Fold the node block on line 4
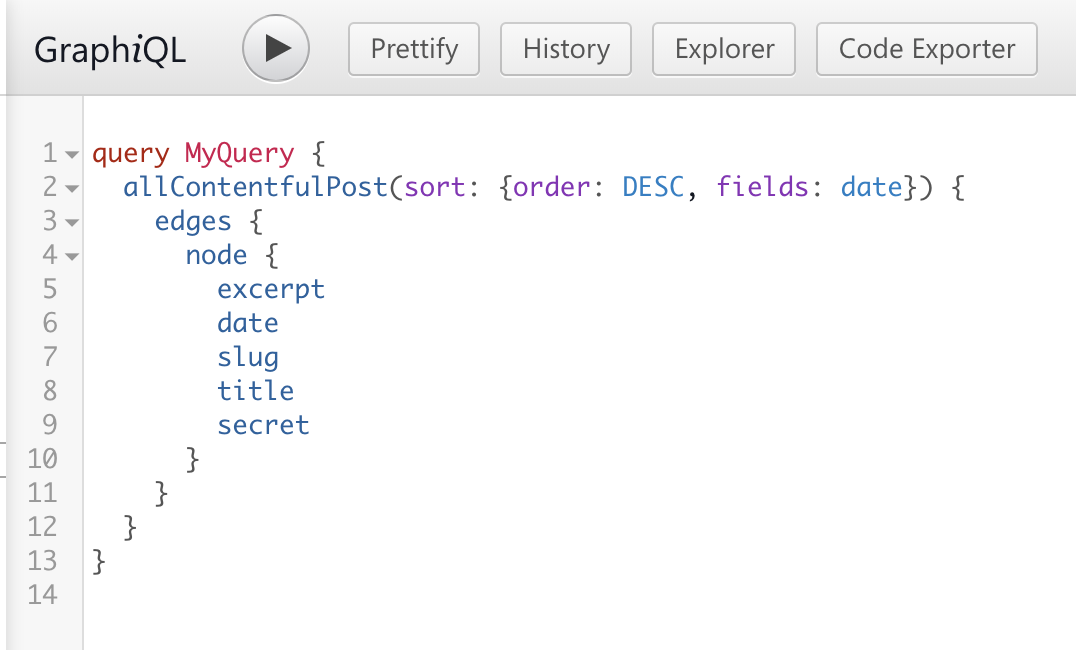The width and height of the screenshot is (1076, 650). tap(72, 257)
